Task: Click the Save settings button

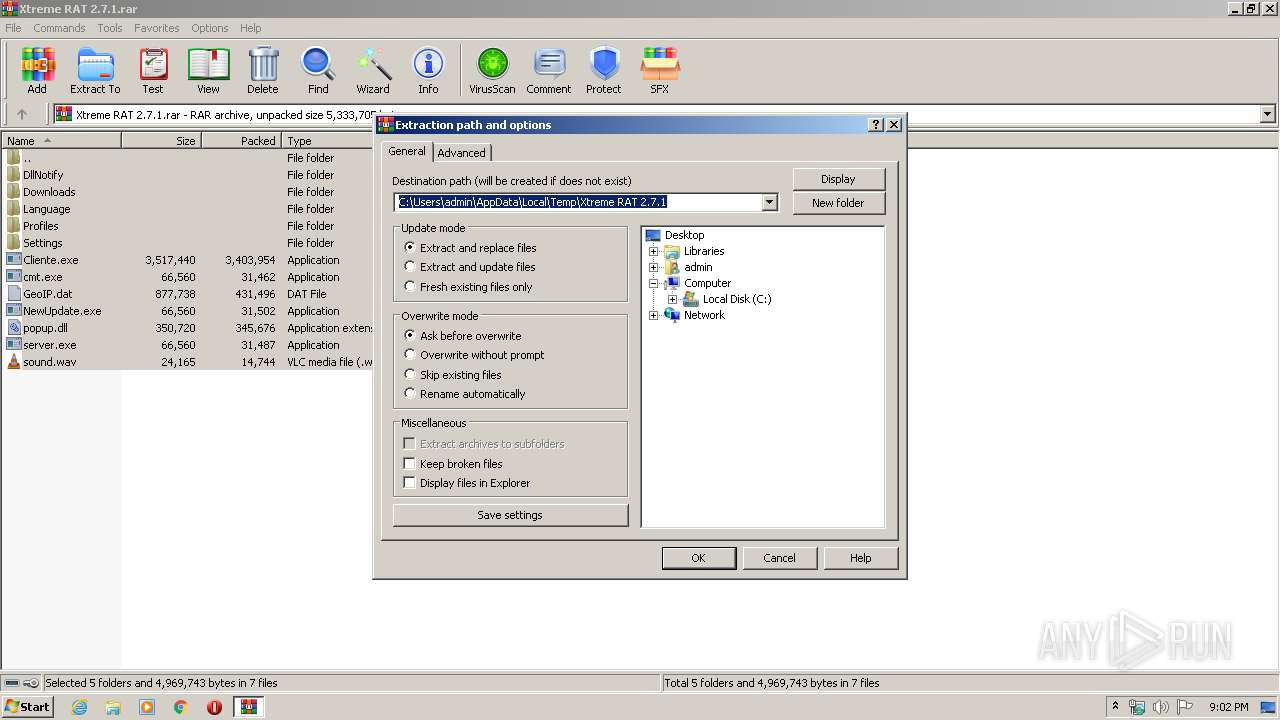Action: 510,515
